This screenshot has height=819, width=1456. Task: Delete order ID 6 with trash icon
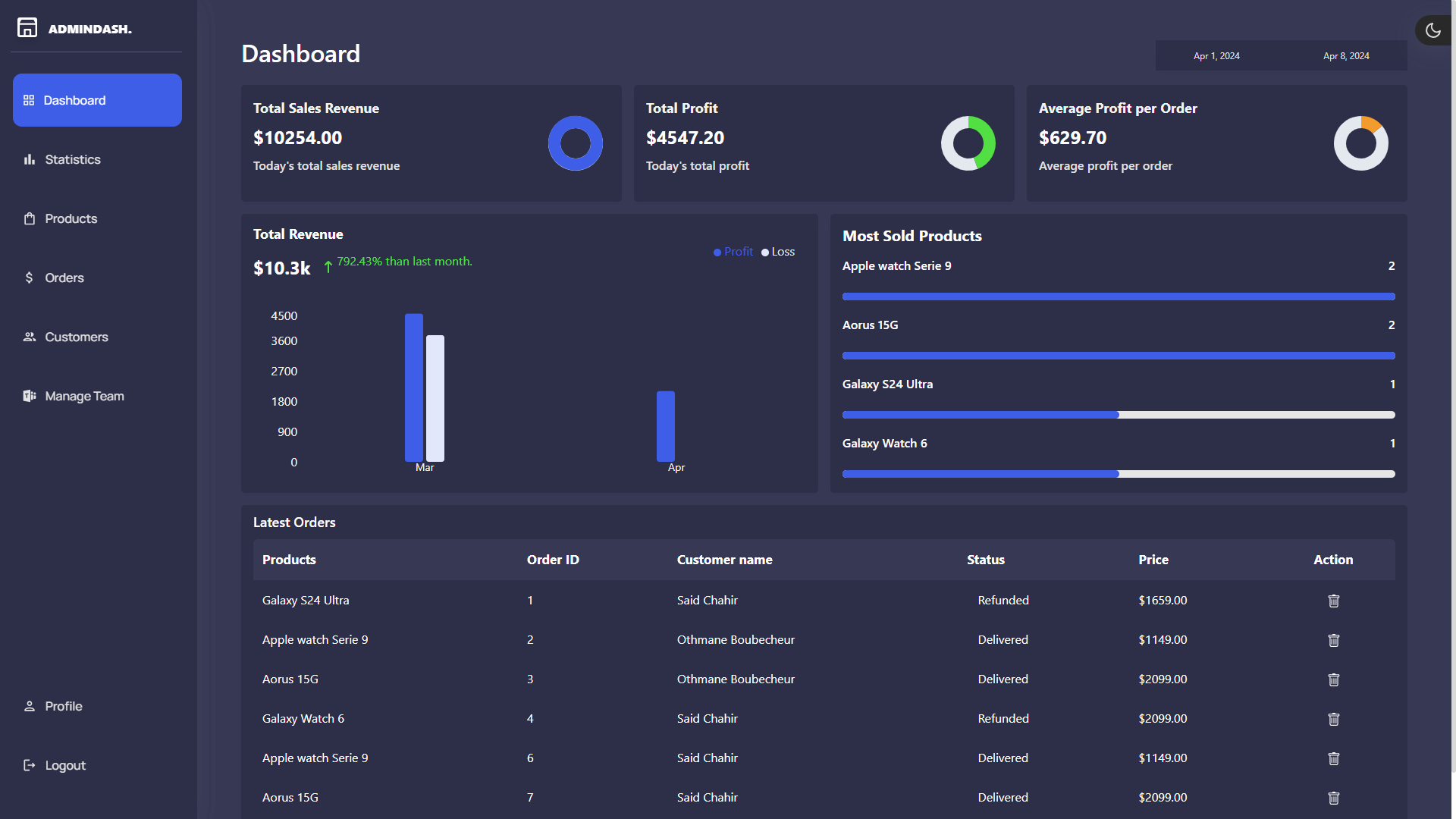click(x=1333, y=758)
